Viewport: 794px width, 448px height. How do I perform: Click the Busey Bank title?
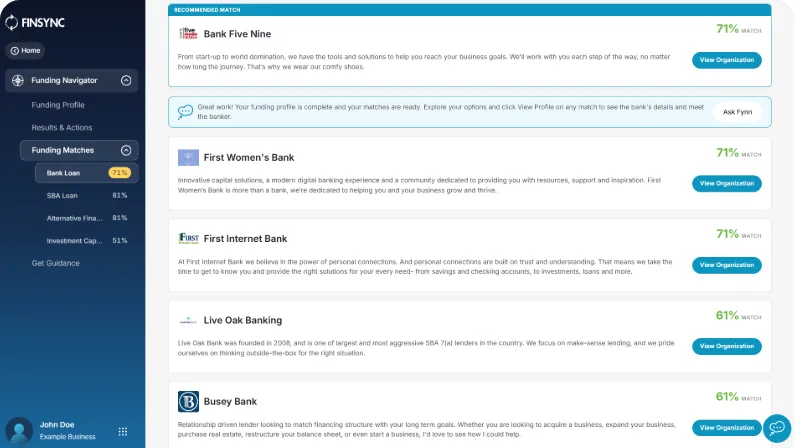(x=230, y=401)
